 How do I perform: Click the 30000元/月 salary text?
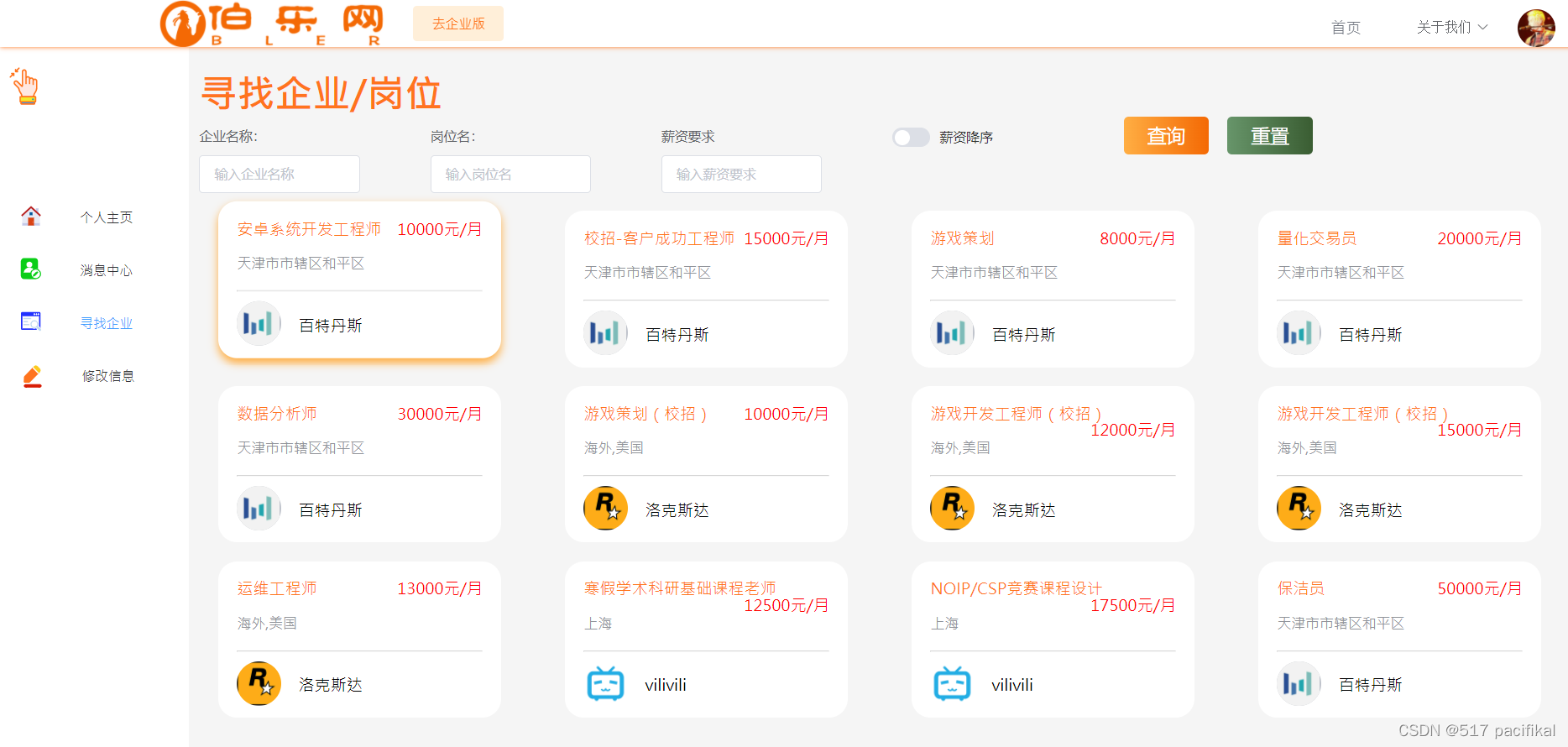[440, 414]
